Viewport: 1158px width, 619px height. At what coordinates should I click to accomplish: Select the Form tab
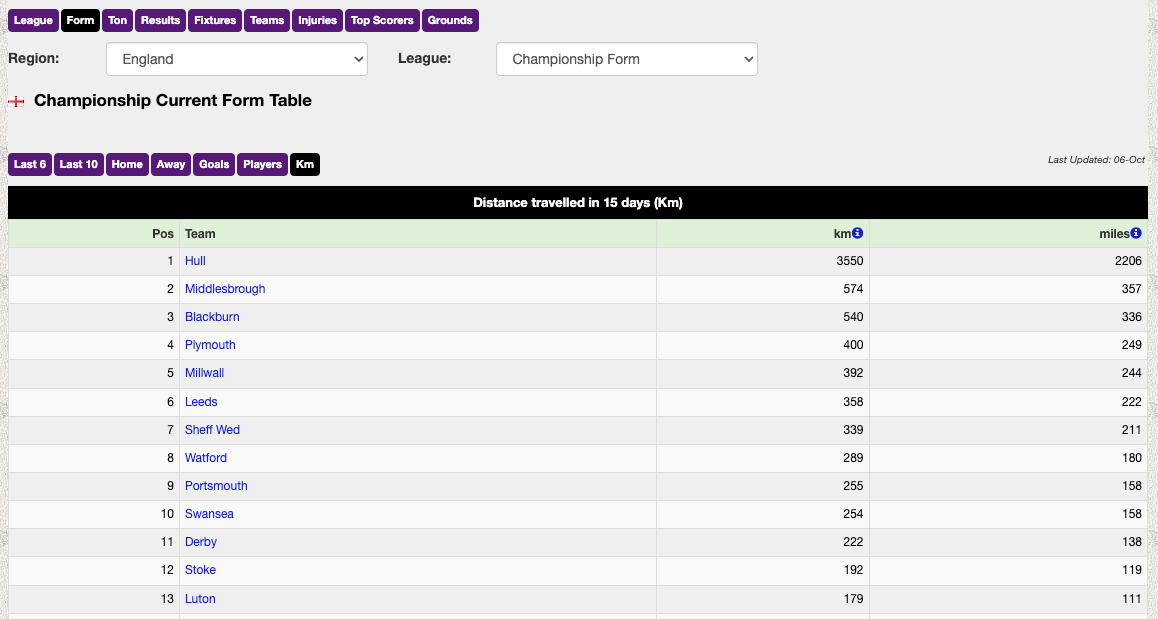click(80, 21)
